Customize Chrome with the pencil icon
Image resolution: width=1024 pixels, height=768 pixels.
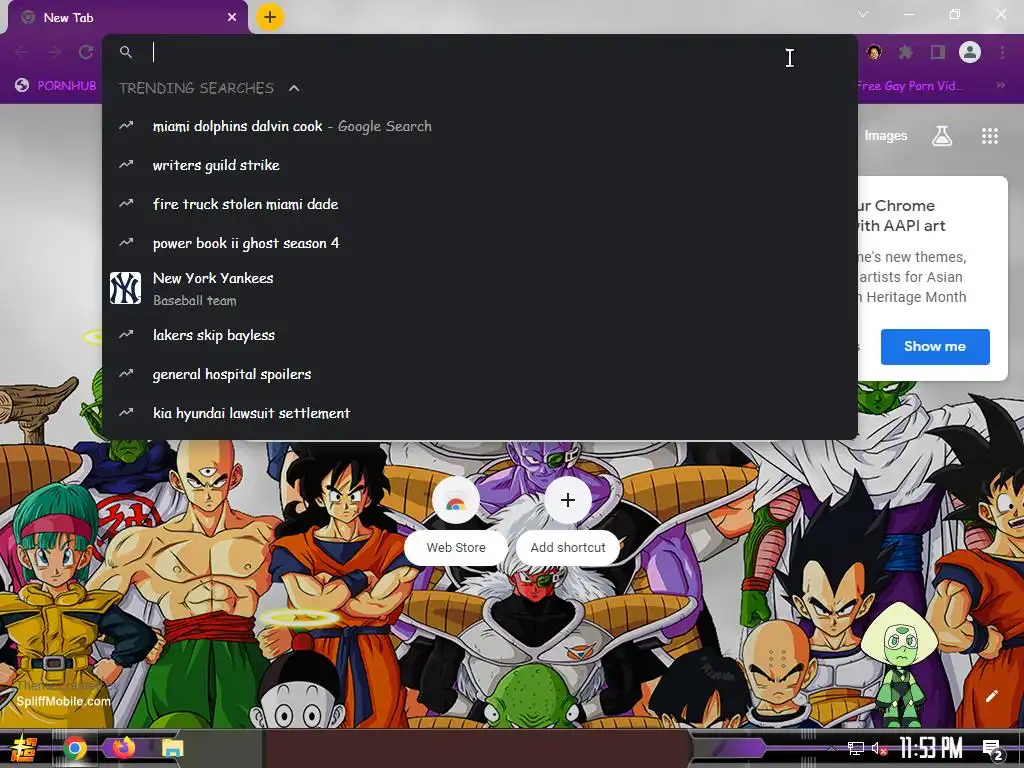click(x=991, y=696)
